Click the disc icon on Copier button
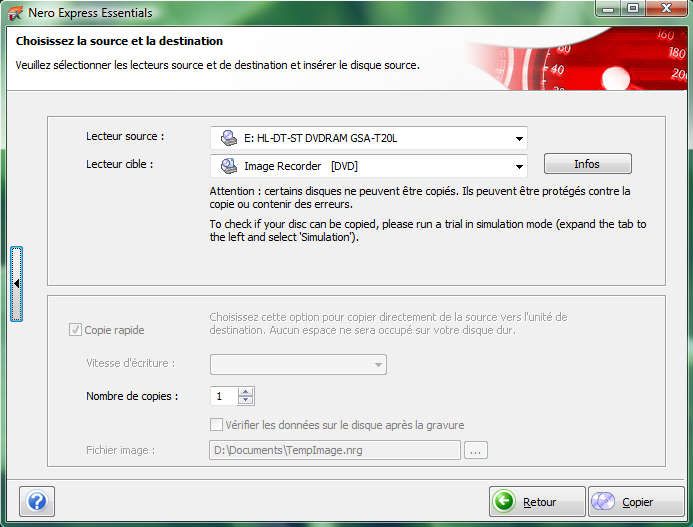The width and height of the screenshot is (693, 527). (603, 501)
